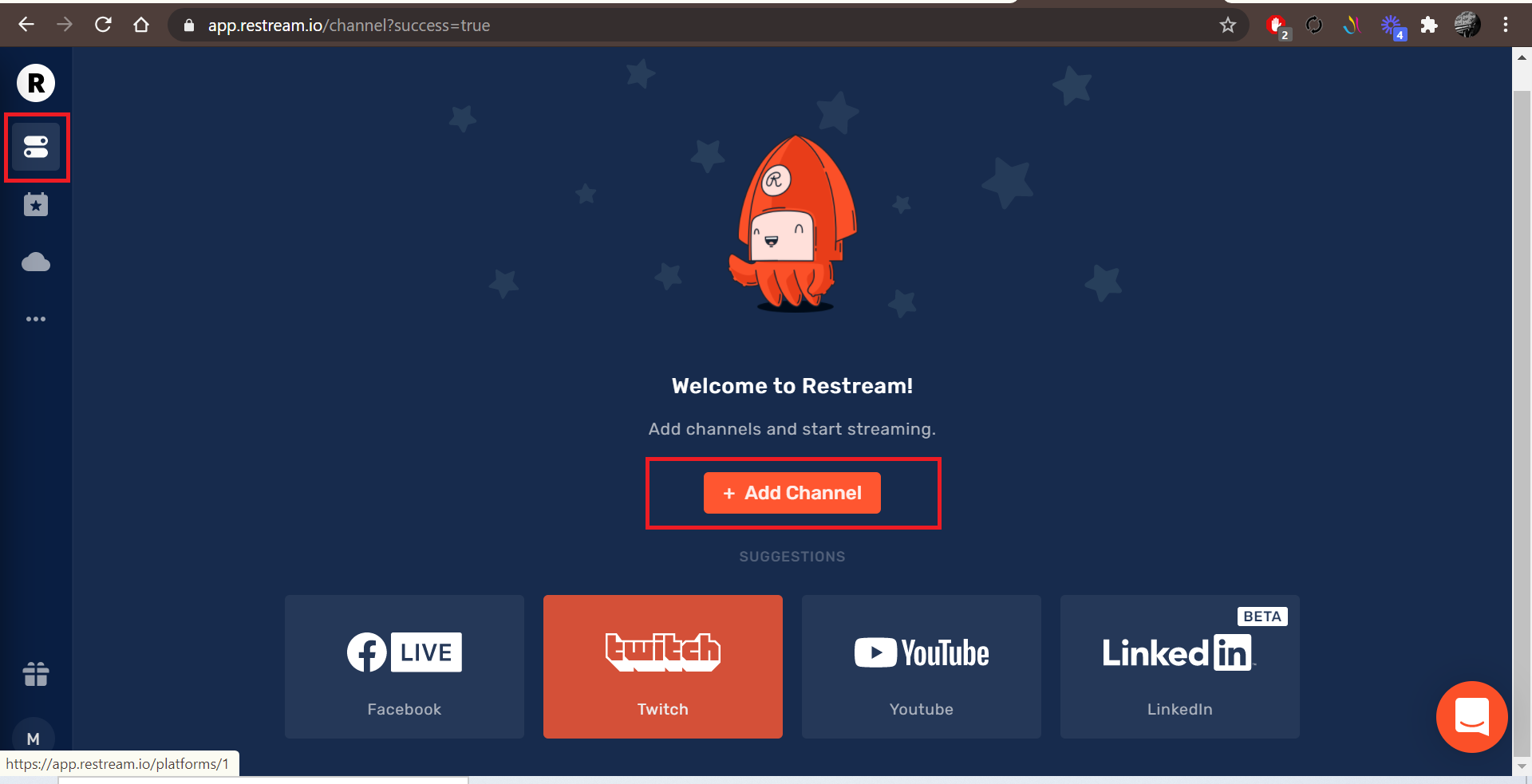Select the Facebook Live suggestion card

(405, 667)
